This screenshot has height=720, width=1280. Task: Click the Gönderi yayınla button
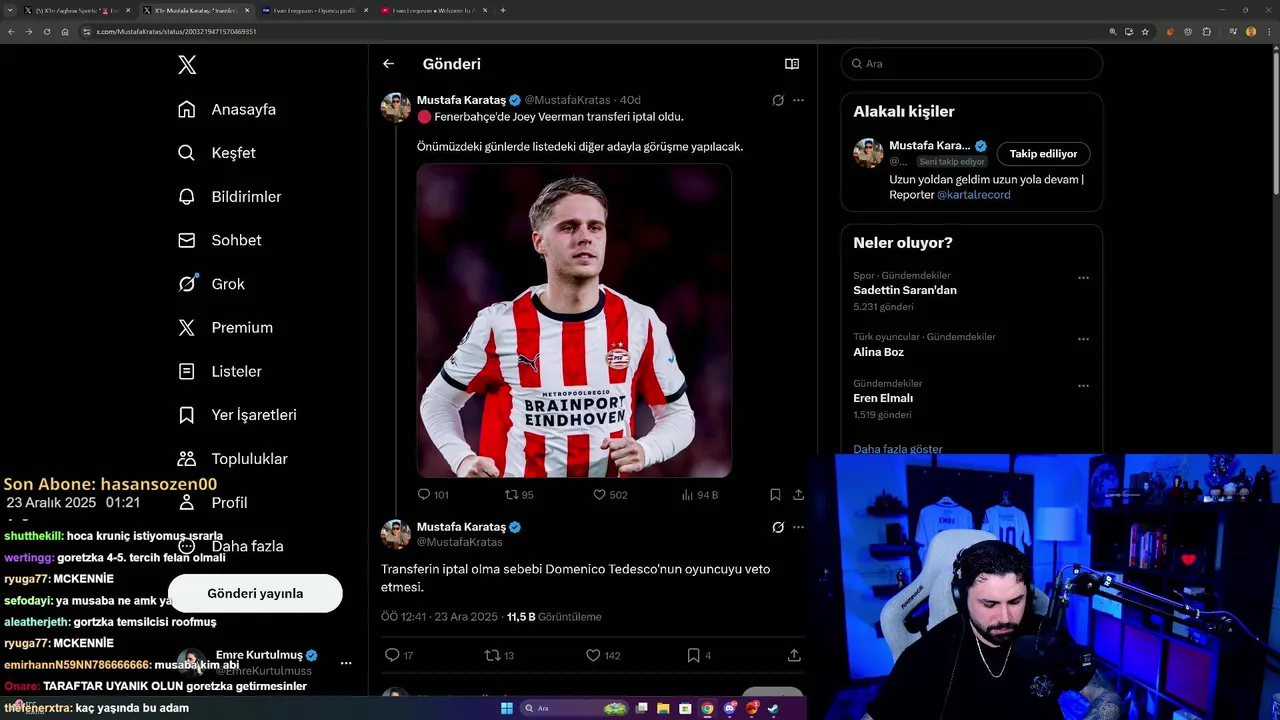(255, 593)
